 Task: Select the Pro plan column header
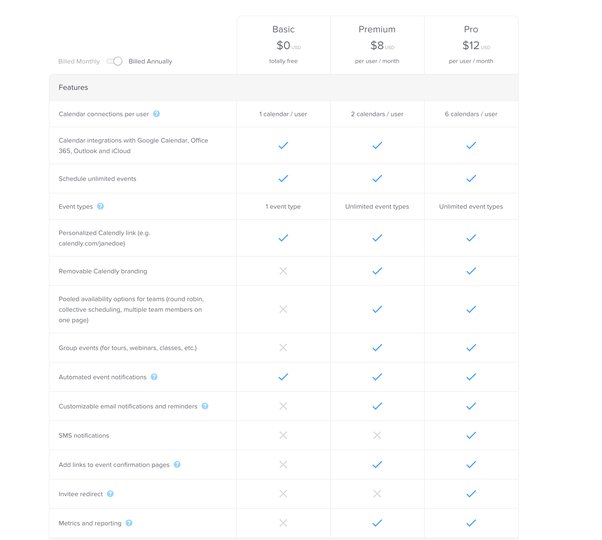point(471,45)
